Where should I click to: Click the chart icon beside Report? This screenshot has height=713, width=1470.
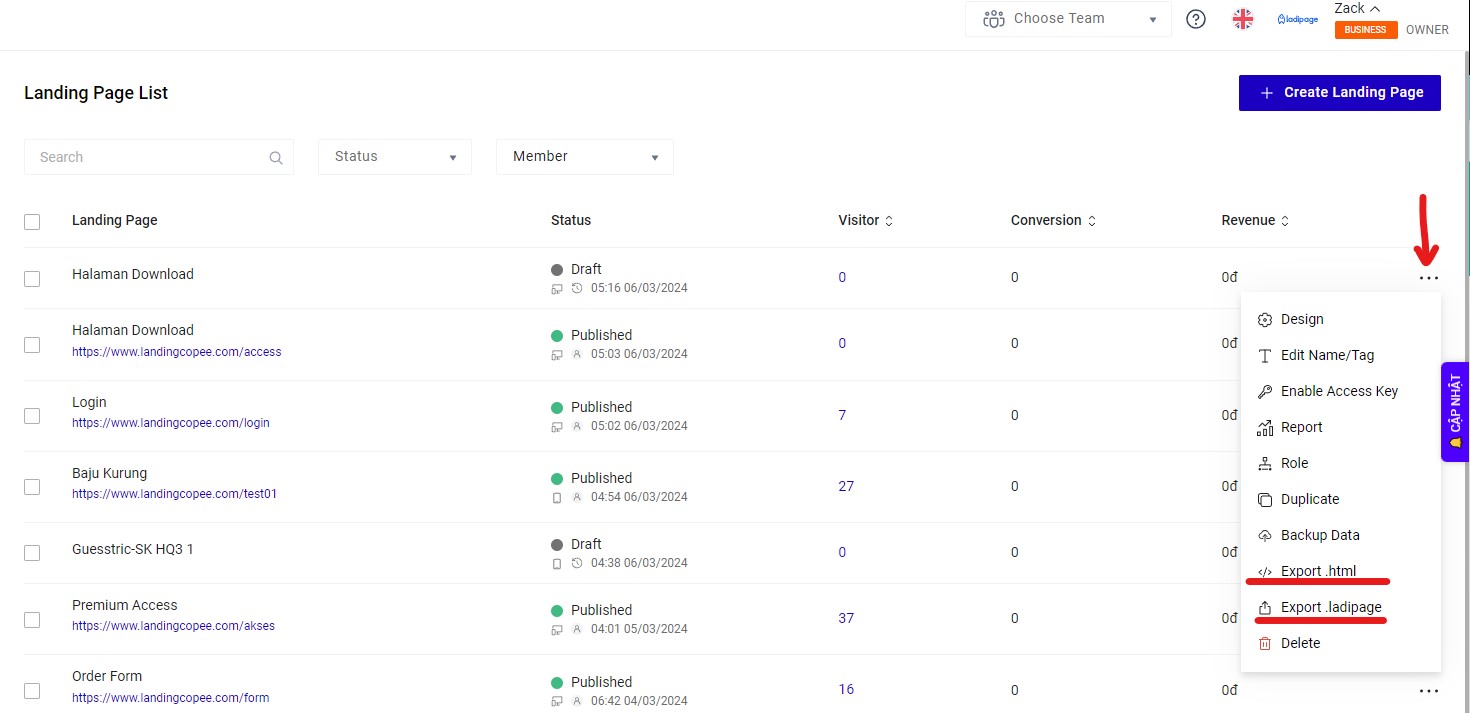click(1264, 428)
